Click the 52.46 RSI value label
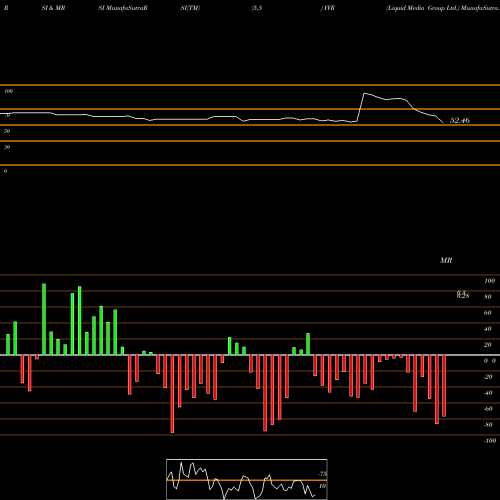Screen dimensions: 500x500 [460, 120]
